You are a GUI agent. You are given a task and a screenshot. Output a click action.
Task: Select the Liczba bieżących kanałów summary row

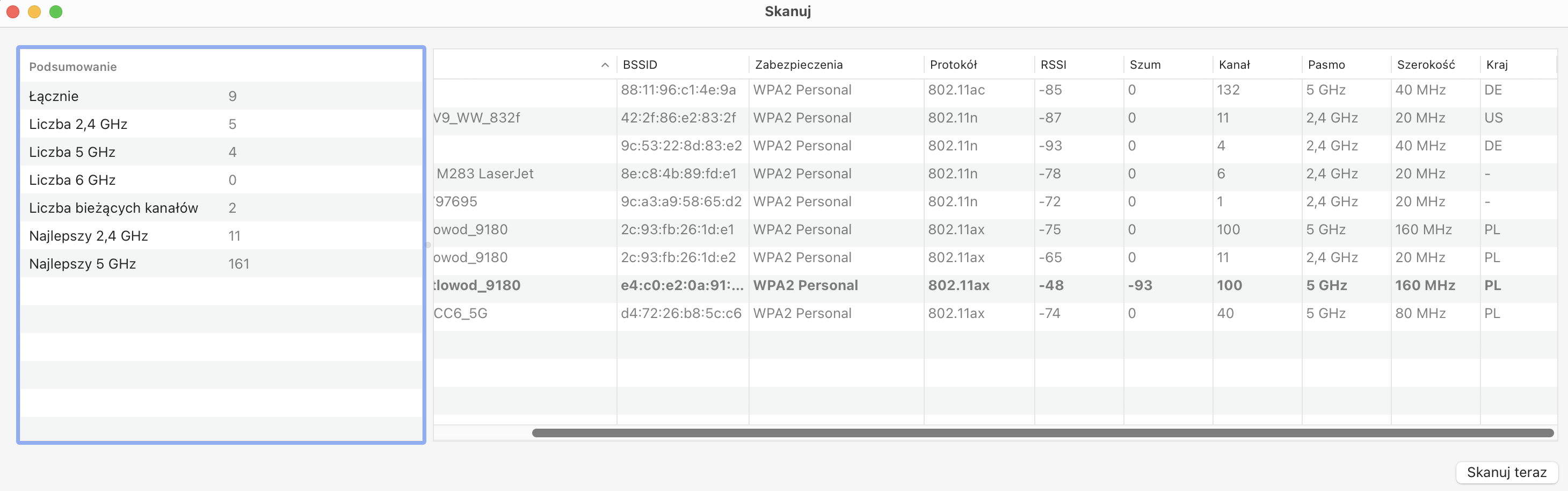(221, 208)
